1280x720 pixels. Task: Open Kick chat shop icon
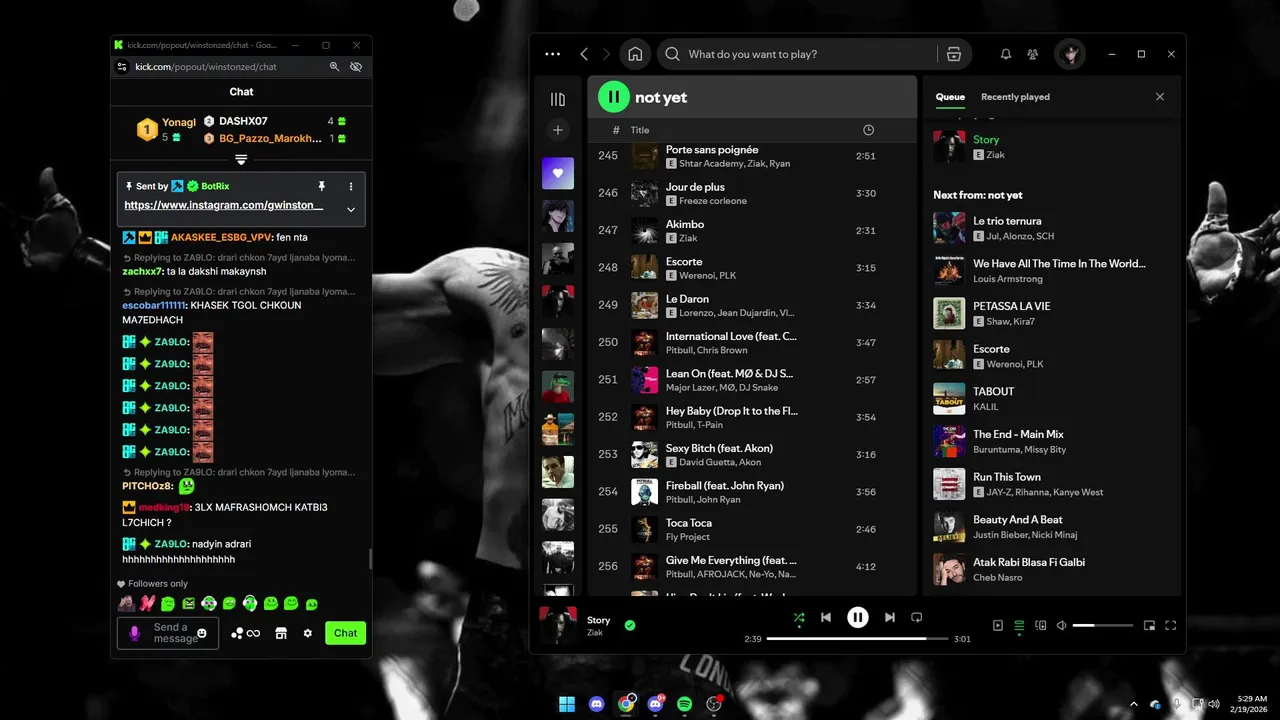click(281, 633)
